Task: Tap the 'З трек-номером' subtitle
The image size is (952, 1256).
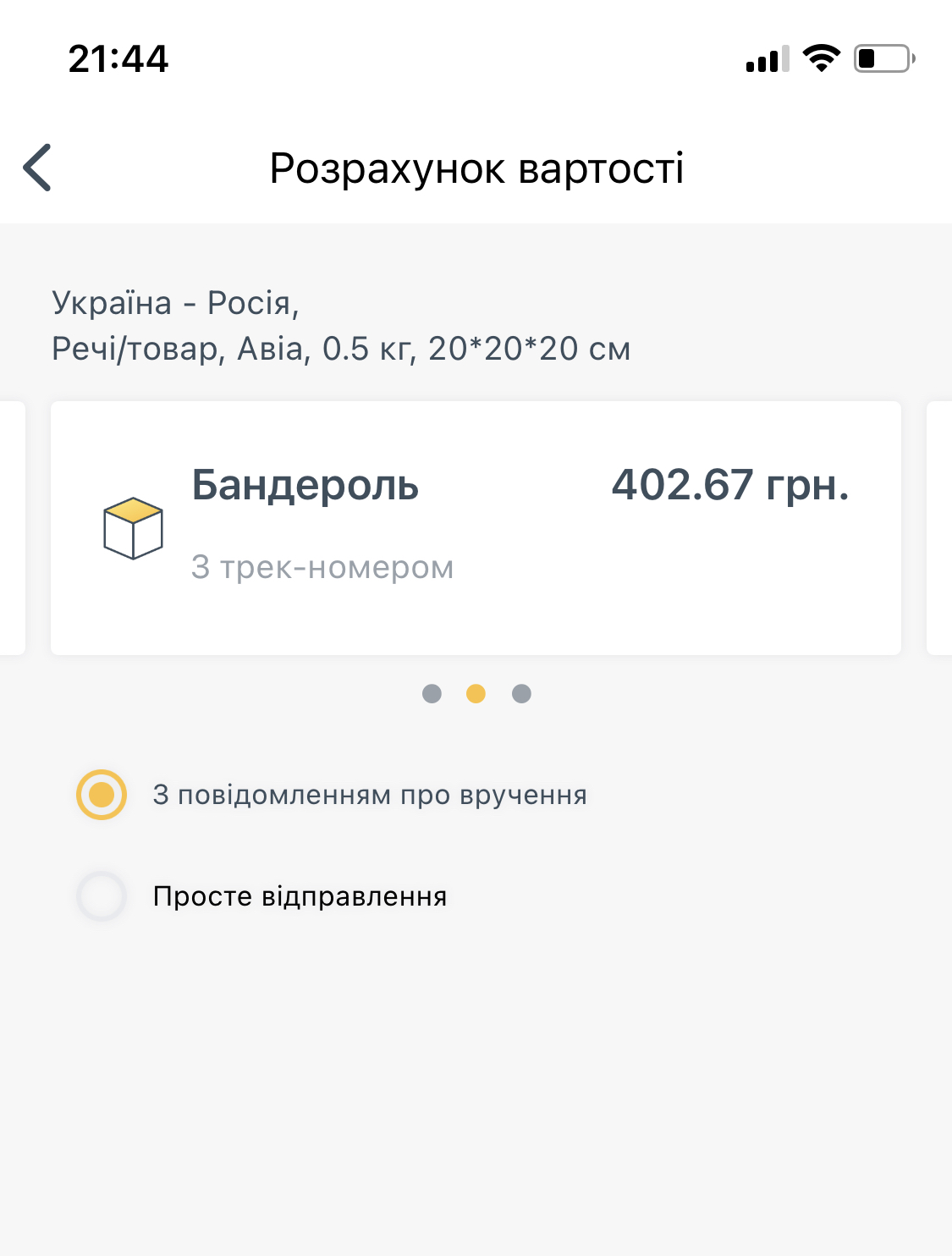Action: point(322,567)
